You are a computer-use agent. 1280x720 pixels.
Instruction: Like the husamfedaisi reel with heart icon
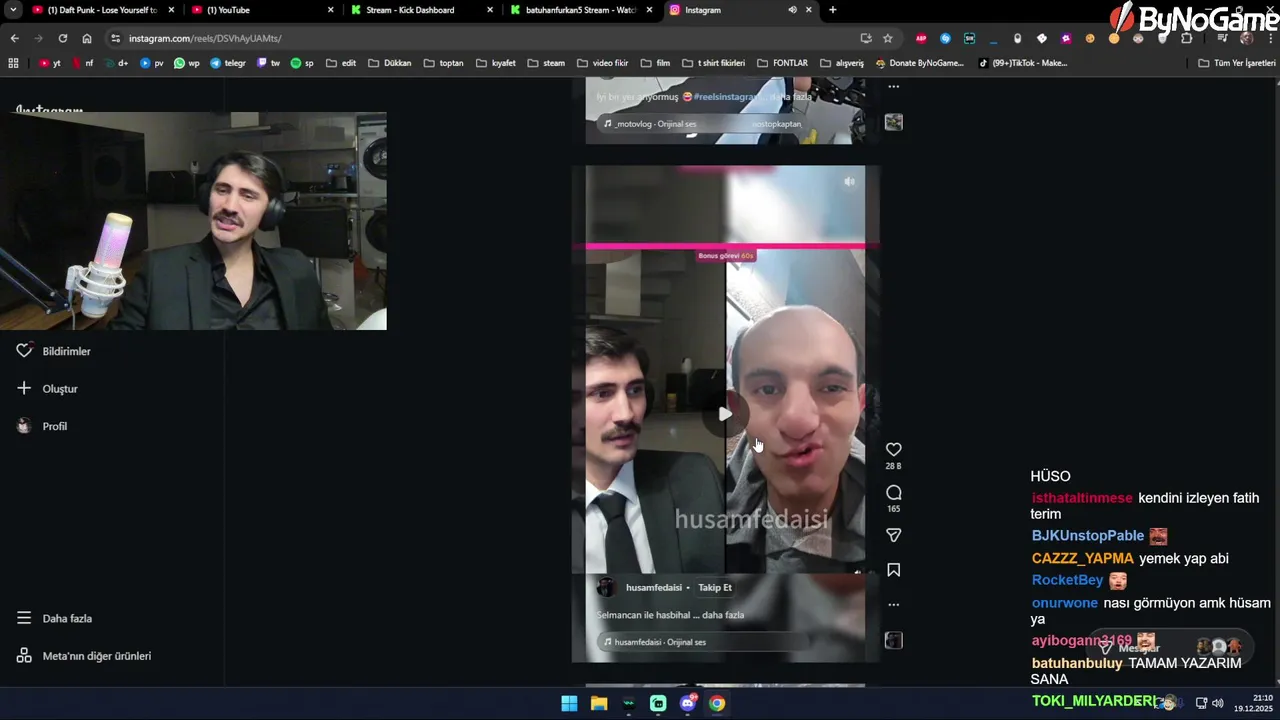(x=894, y=450)
